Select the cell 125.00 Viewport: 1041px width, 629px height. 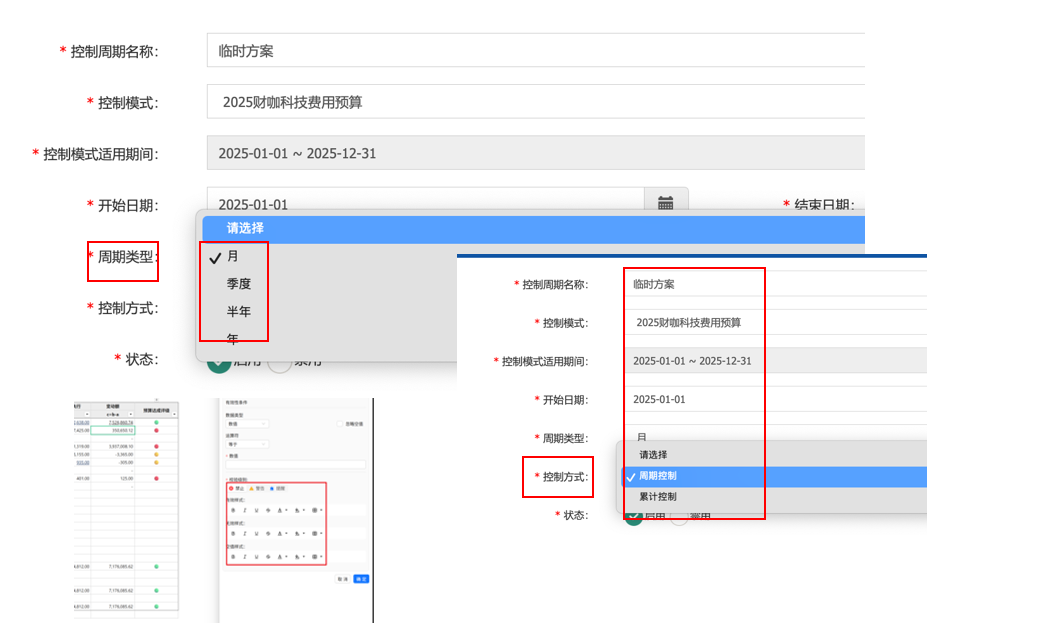(113, 478)
